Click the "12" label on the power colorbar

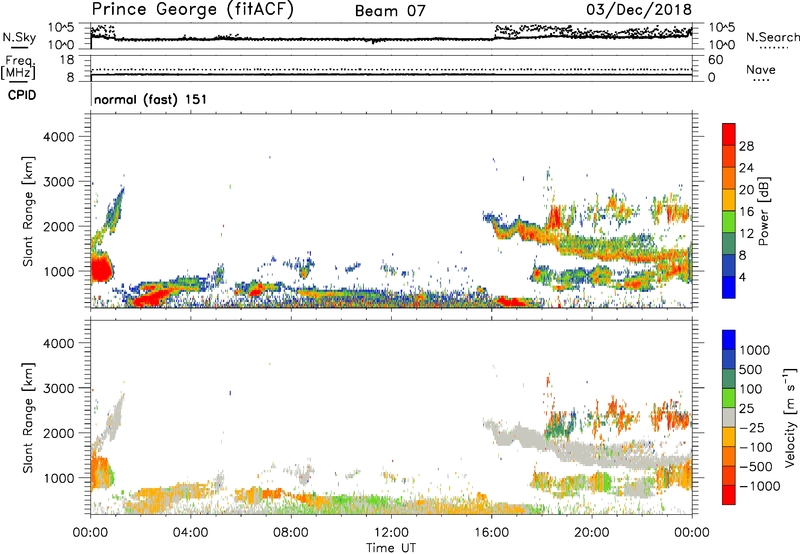[x=746, y=234]
